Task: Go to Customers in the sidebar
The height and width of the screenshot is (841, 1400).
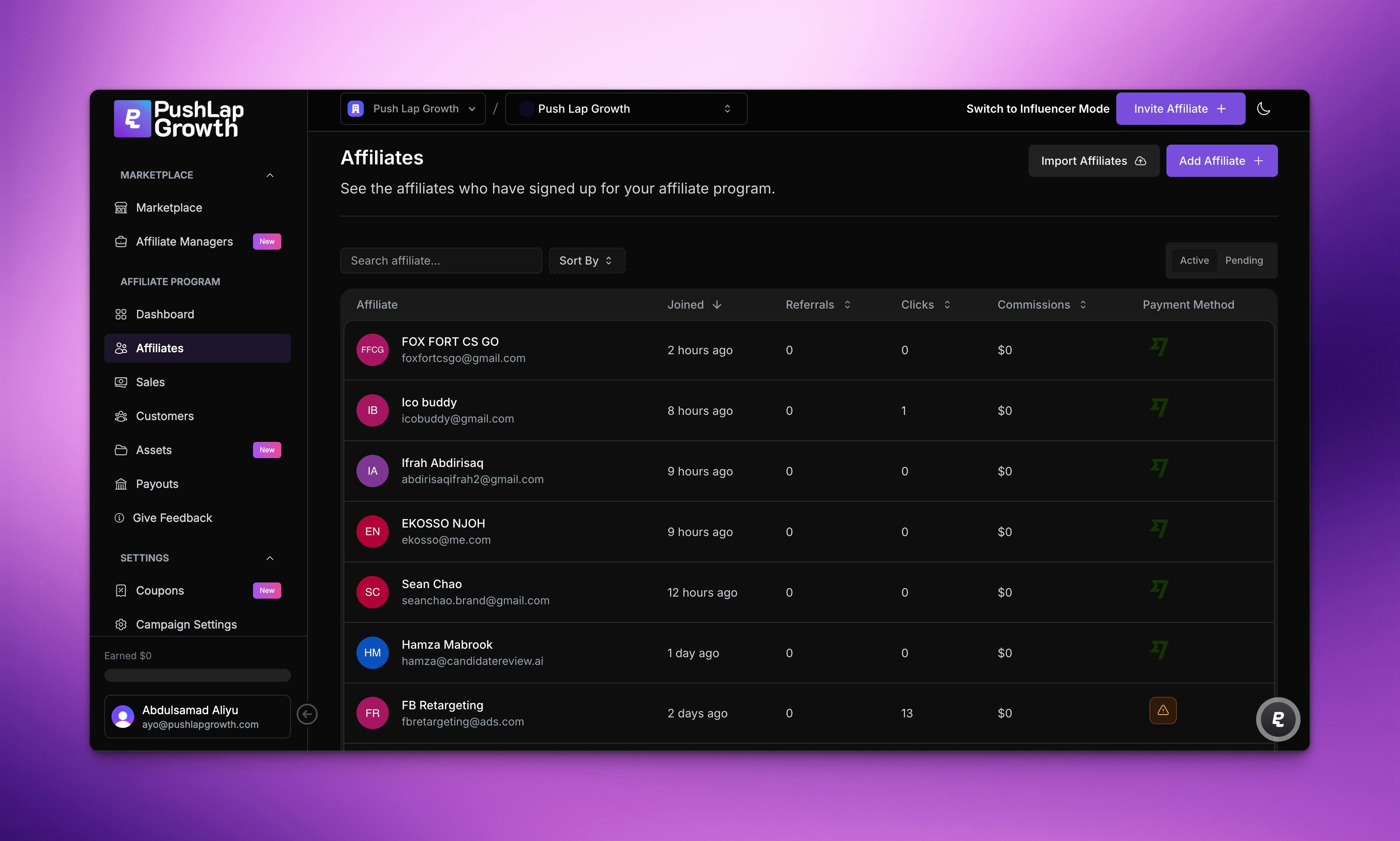Action: 164,416
